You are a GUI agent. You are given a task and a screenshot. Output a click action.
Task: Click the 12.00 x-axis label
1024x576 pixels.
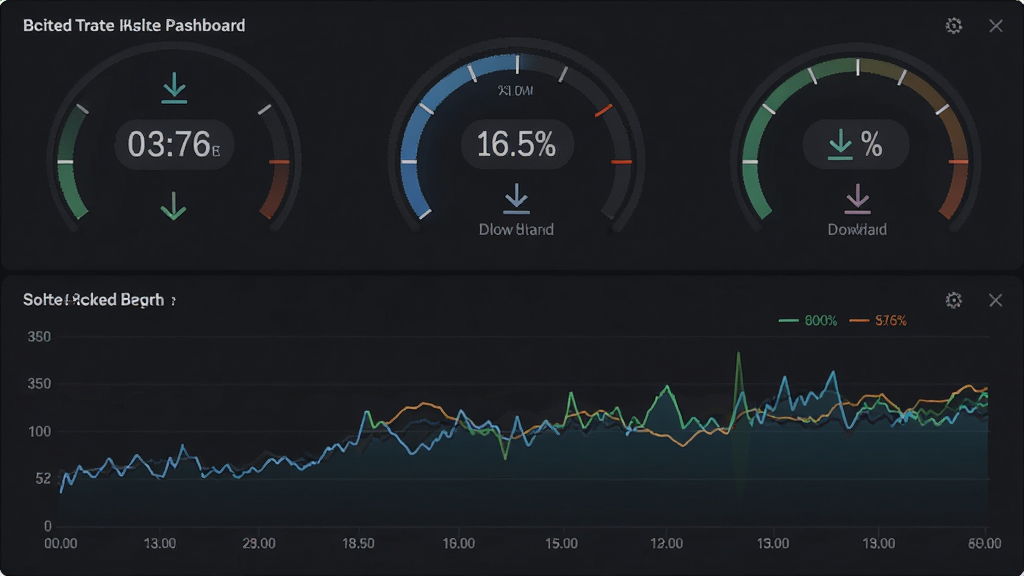(666, 543)
